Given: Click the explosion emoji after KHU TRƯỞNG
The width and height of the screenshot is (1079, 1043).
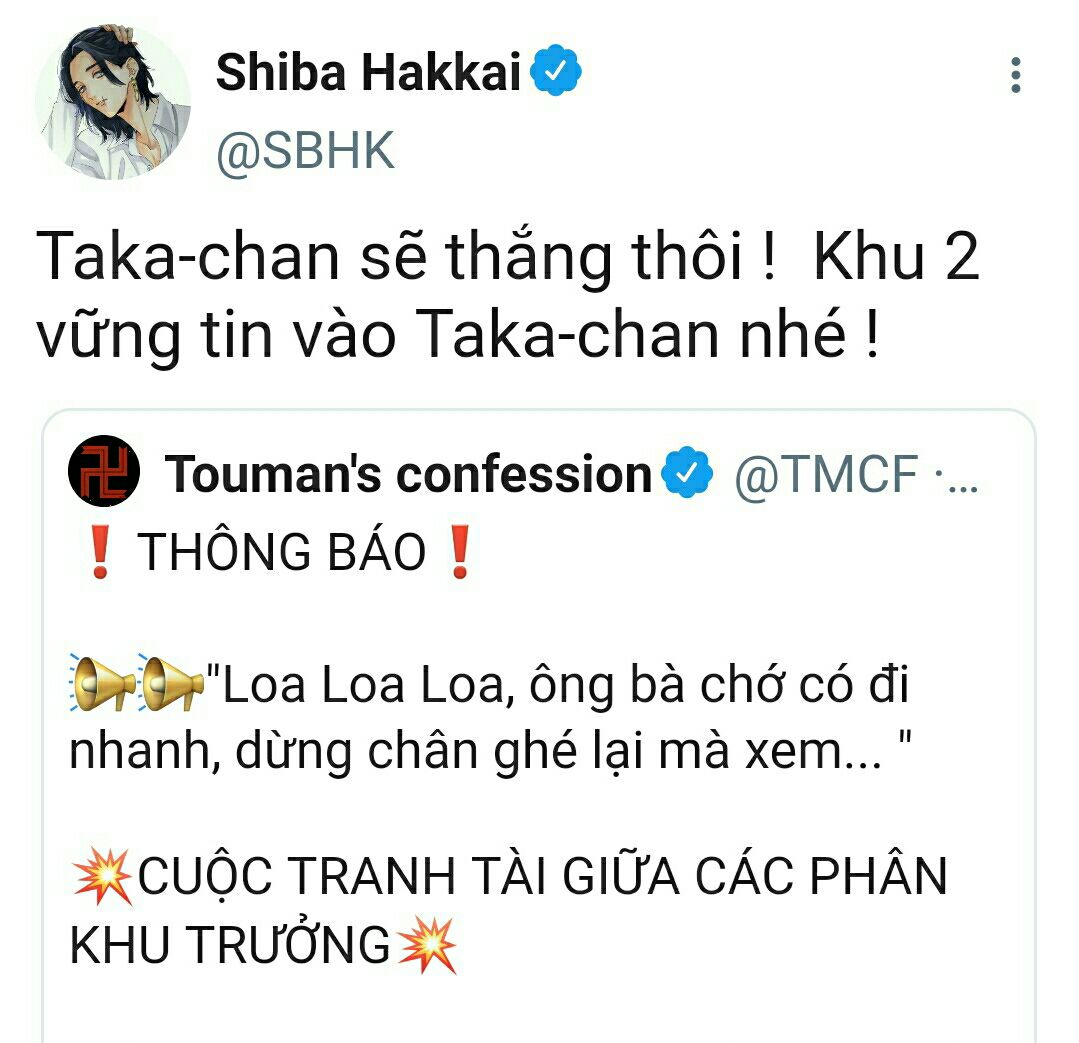Looking at the screenshot, I should [x=428, y=945].
